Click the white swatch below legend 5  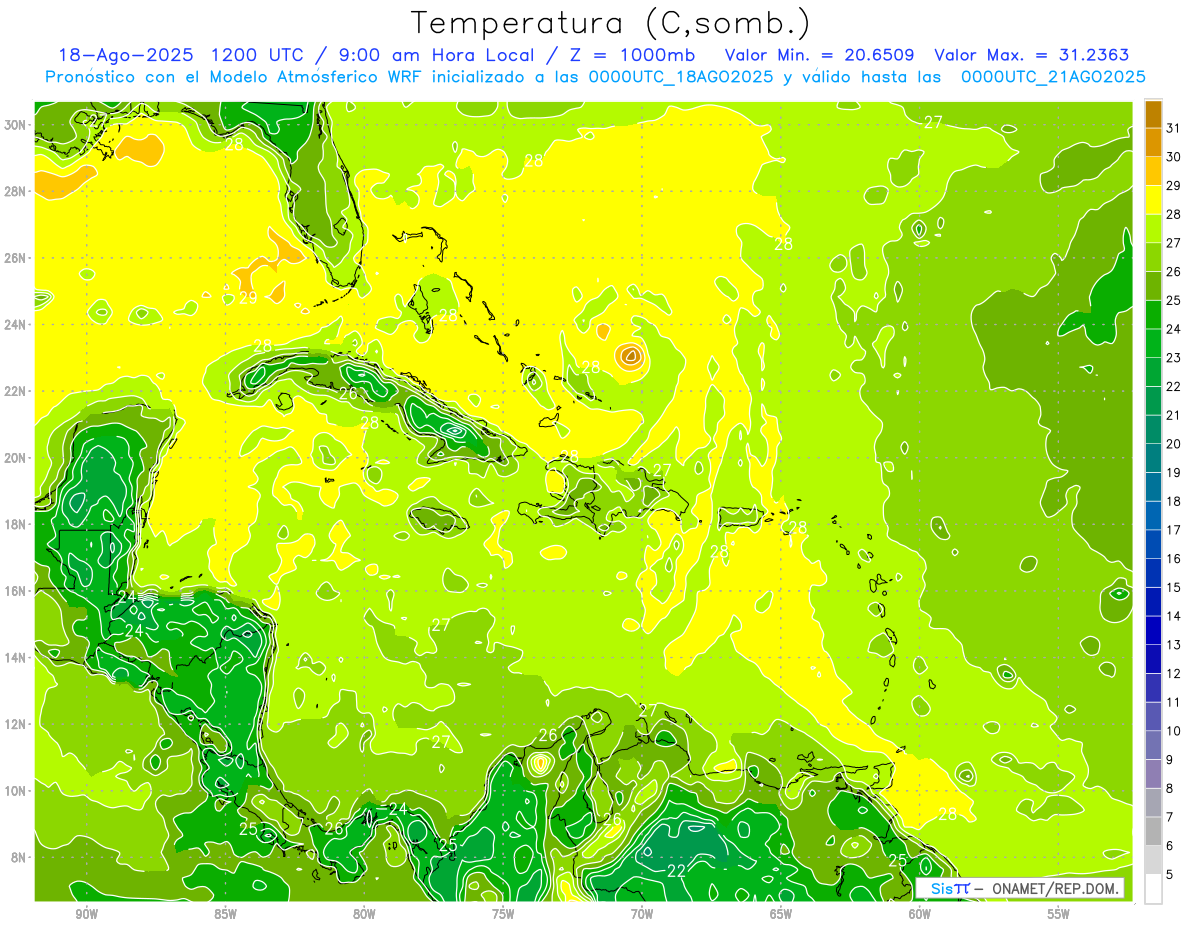pos(1153,889)
